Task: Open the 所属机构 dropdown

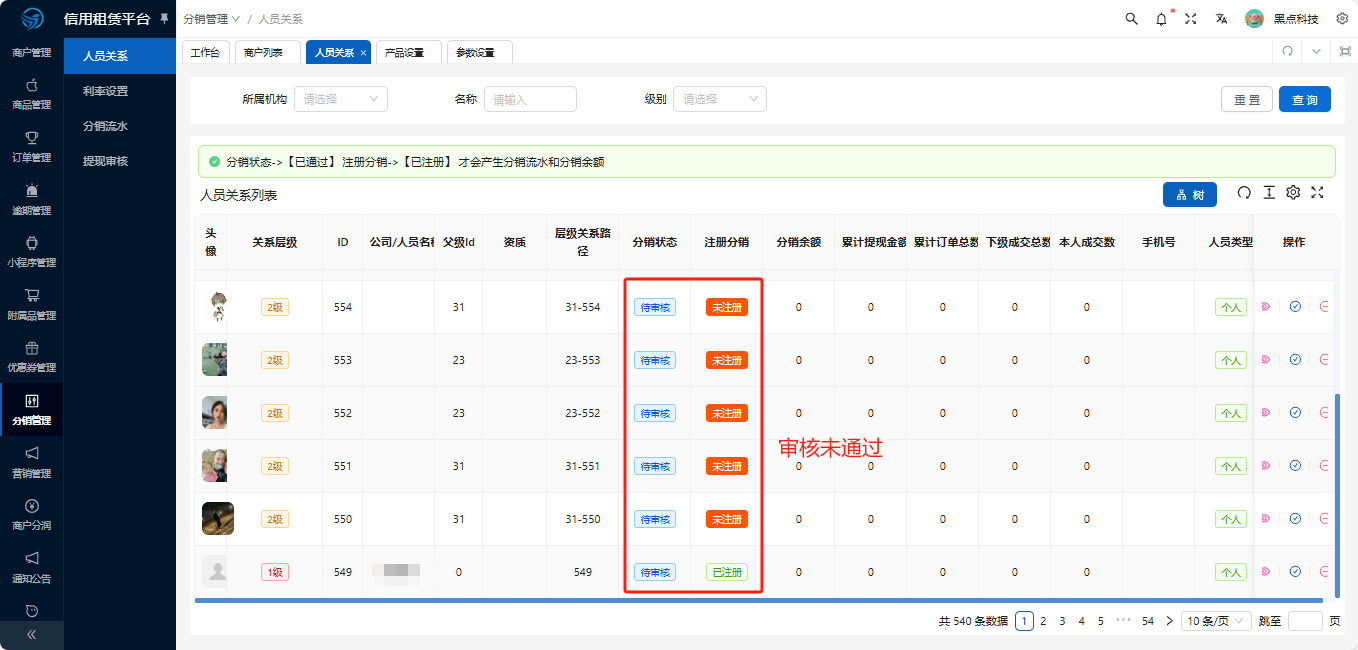Action: [x=341, y=99]
